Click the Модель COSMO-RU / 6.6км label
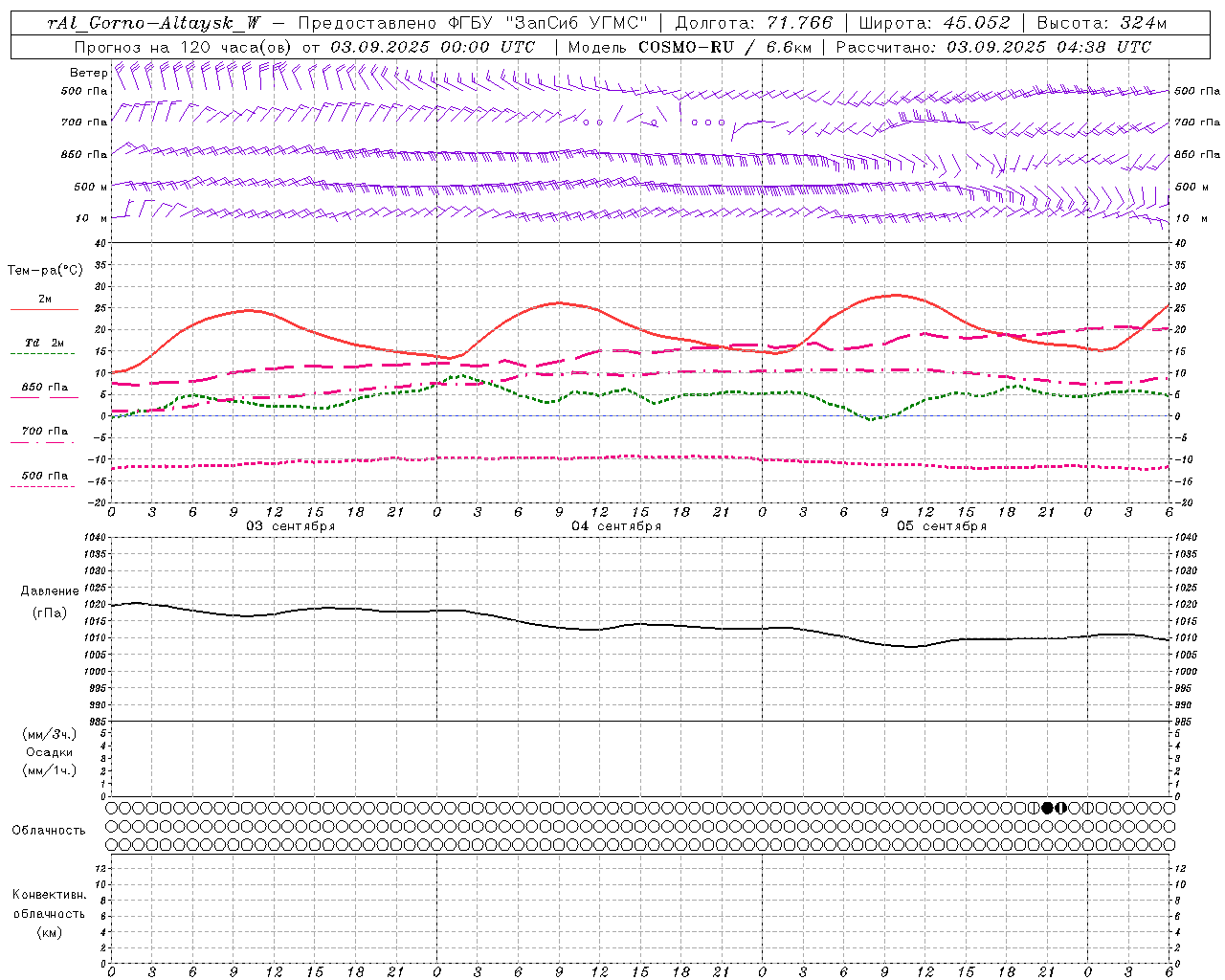This screenshot has height=980, width=1225. pos(689,47)
